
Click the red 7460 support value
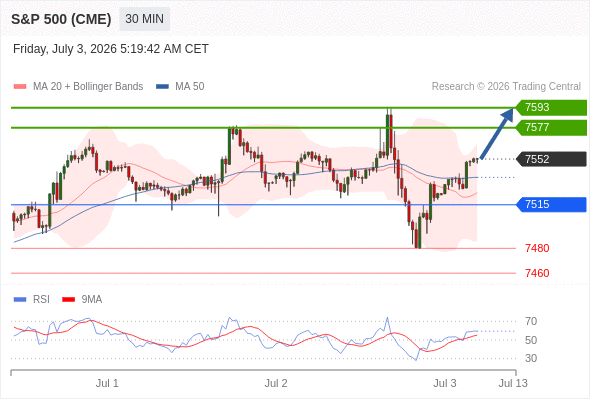click(537, 273)
